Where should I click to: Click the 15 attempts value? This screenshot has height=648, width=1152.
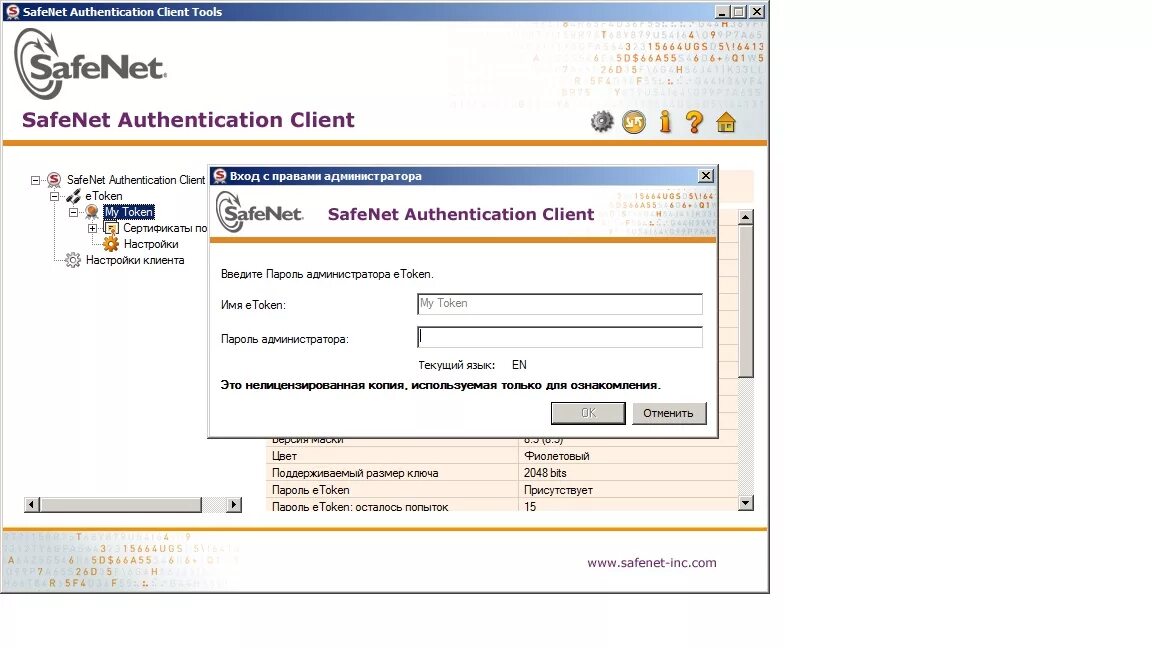click(530, 507)
